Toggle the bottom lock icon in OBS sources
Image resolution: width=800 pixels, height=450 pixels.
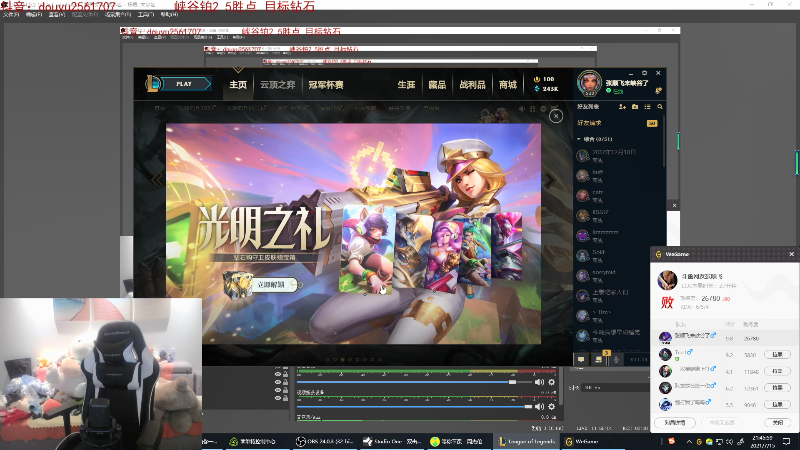tap(285, 398)
